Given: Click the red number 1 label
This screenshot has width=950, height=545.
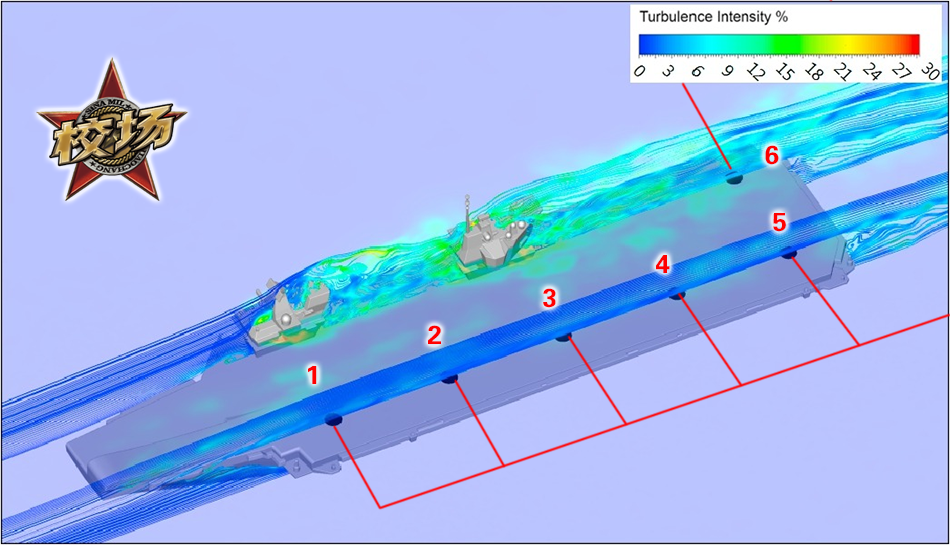Looking at the screenshot, I should click(x=313, y=376).
